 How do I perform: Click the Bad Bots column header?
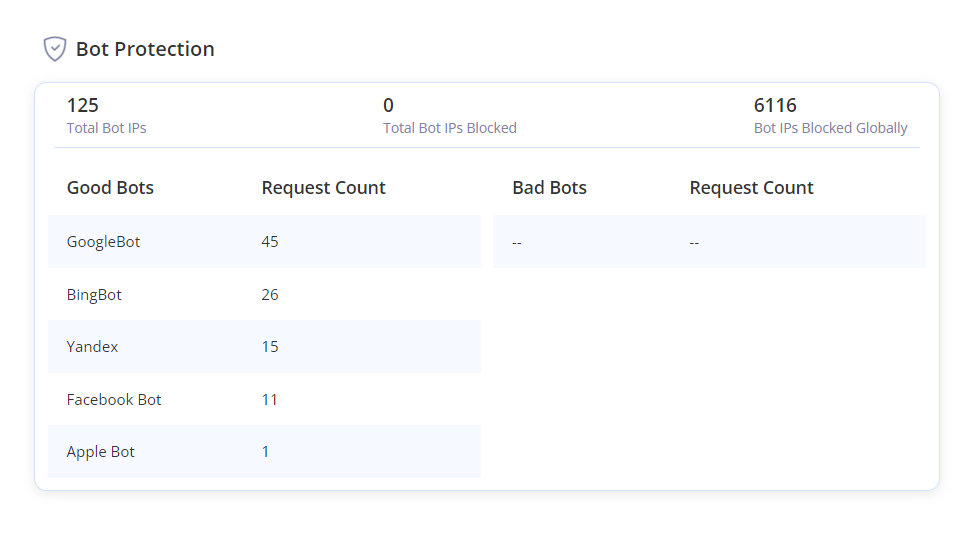click(x=549, y=188)
